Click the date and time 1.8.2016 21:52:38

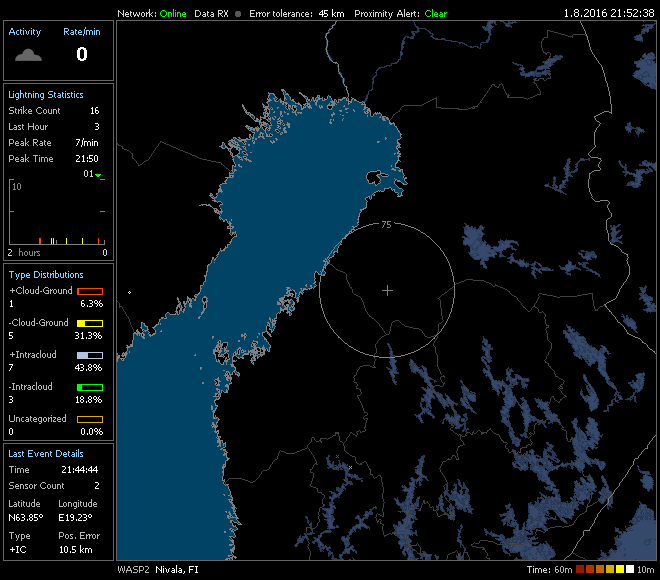click(609, 13)
